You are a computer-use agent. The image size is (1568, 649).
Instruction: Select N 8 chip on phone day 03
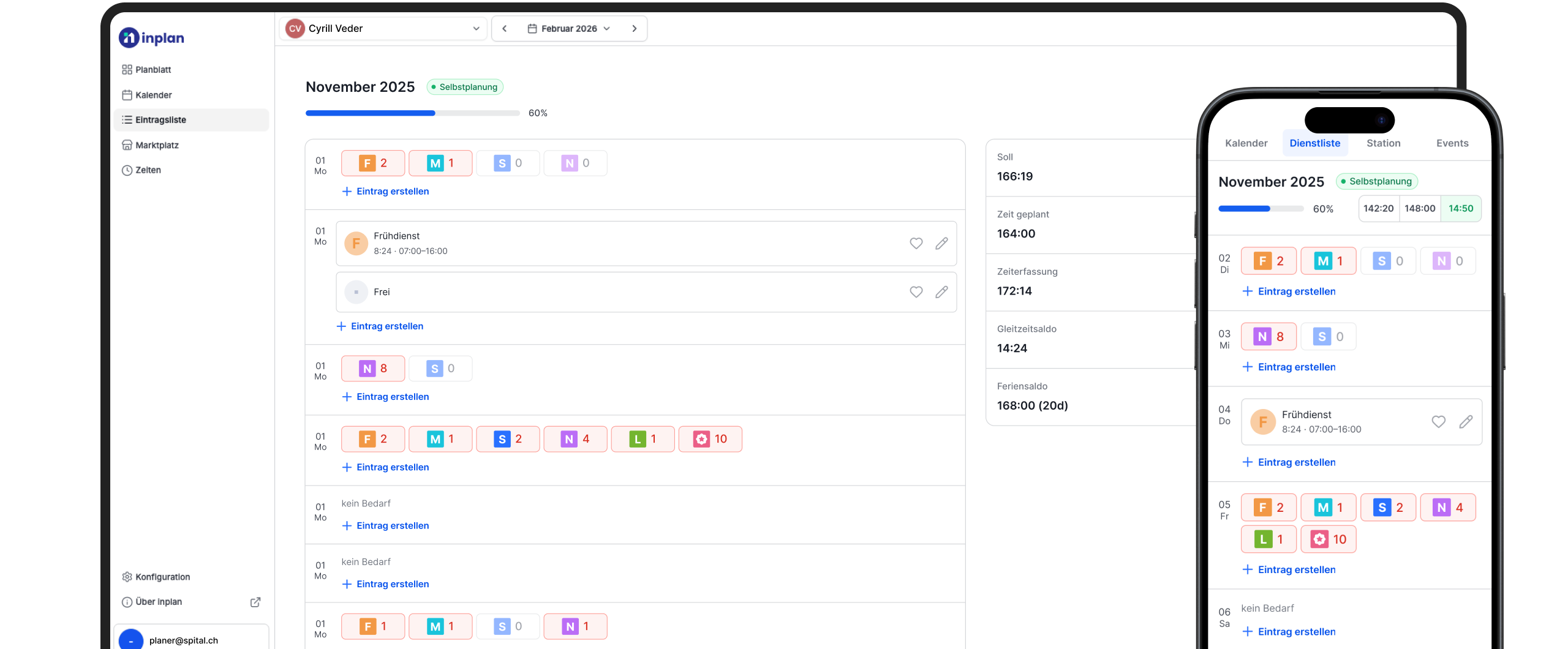1268,337
